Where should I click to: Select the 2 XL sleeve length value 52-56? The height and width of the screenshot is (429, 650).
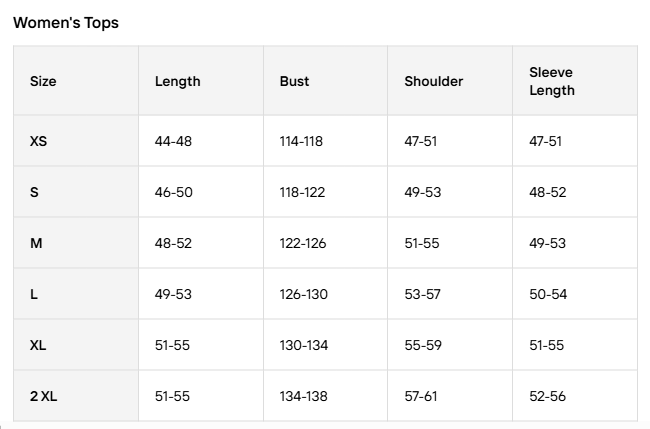[x=547, y=396]
